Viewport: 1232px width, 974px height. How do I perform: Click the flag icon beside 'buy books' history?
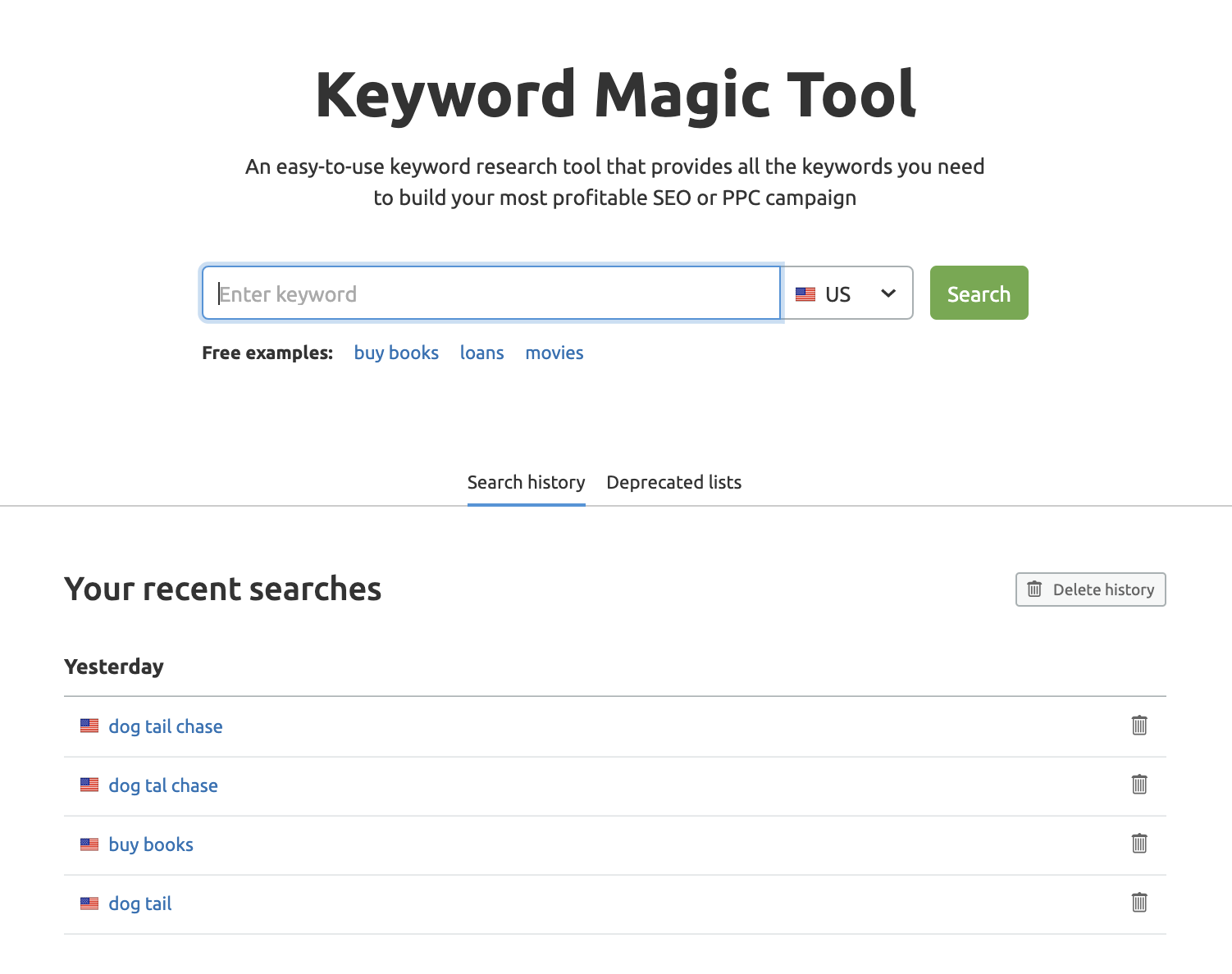(89, 844)
